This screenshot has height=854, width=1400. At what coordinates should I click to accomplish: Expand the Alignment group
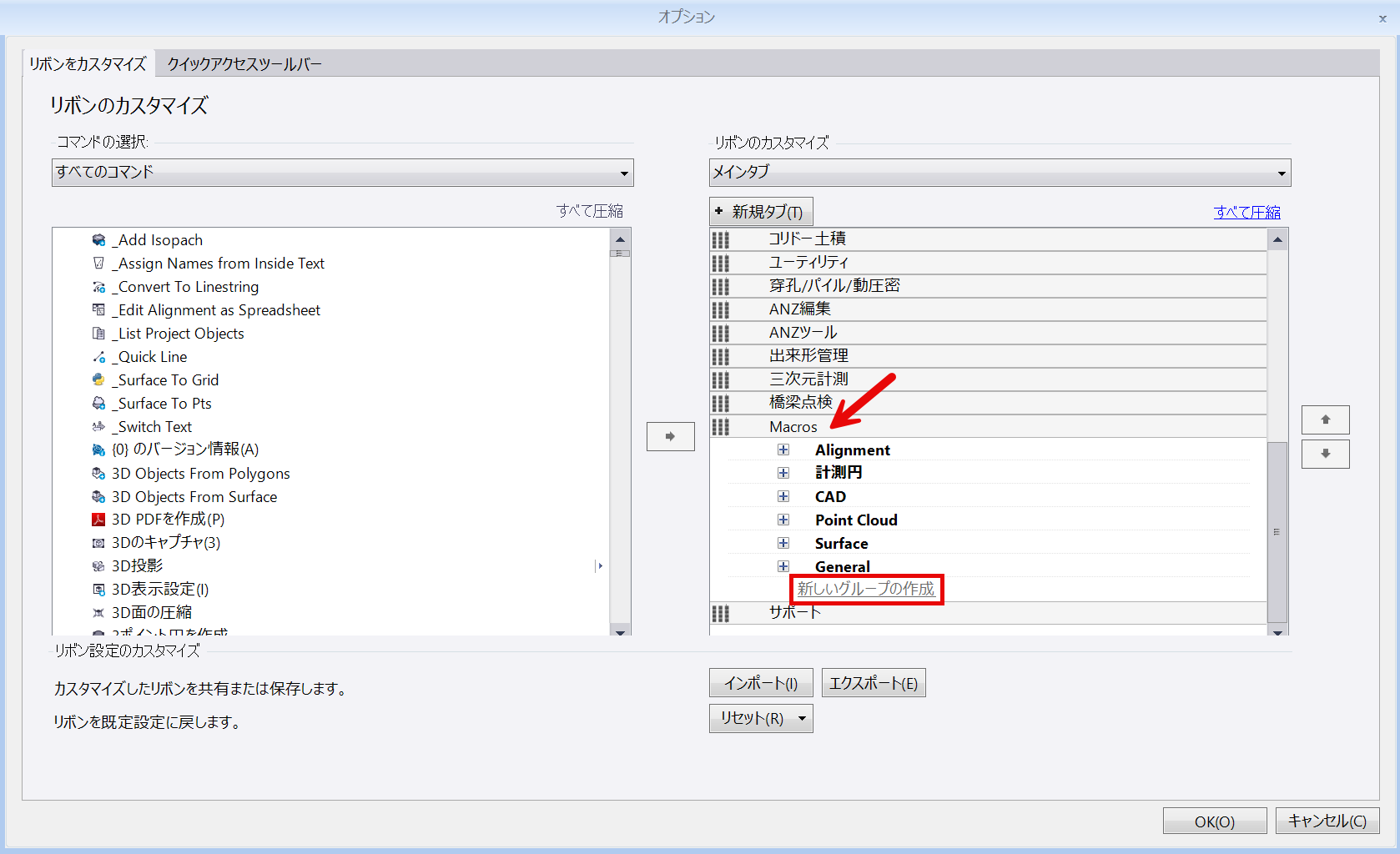[783, 450]
